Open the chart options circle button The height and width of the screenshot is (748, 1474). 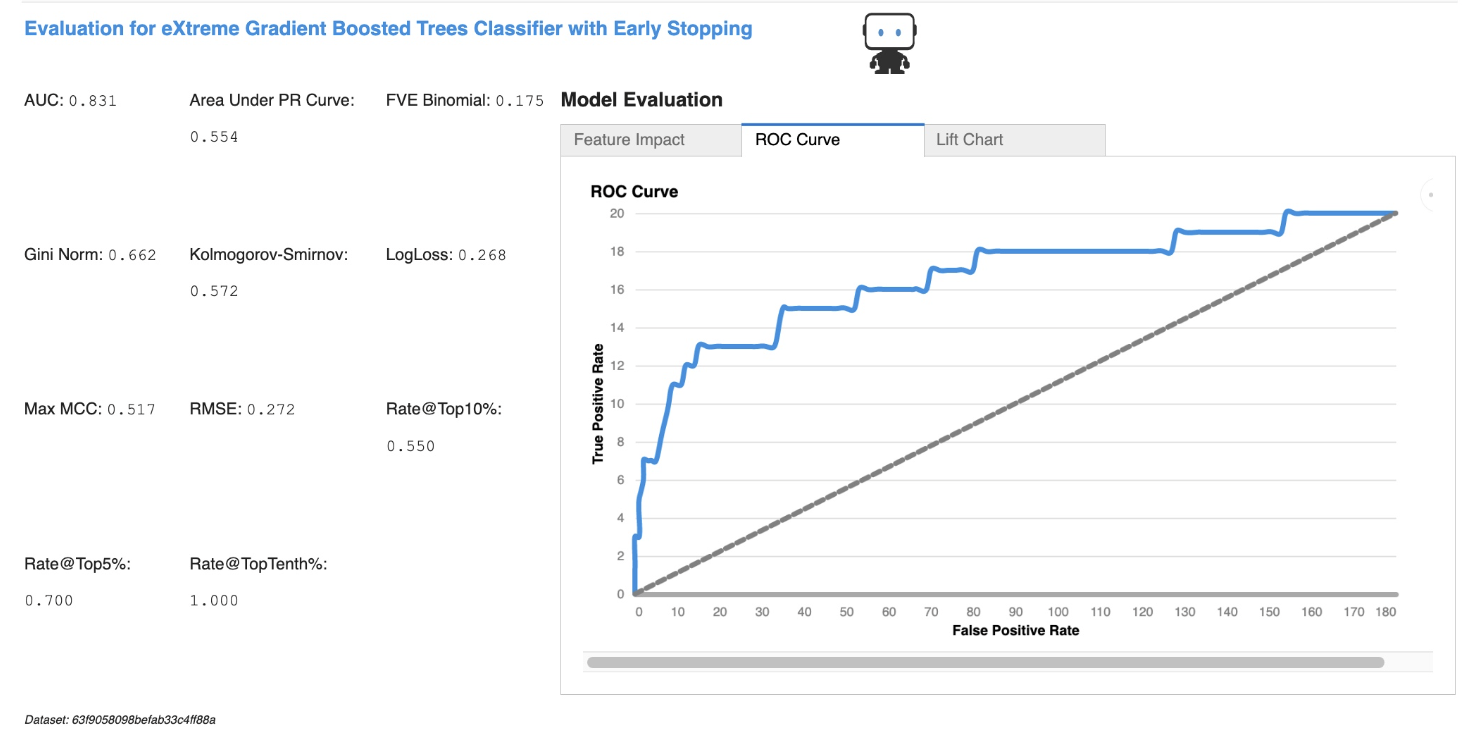coord(1430,195)
